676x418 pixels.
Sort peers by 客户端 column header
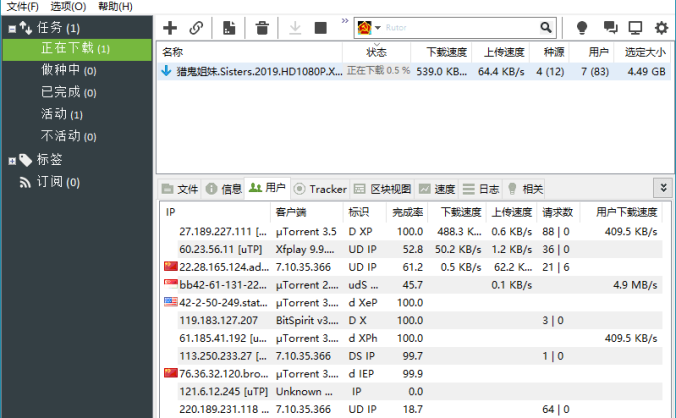coord(307,212)
